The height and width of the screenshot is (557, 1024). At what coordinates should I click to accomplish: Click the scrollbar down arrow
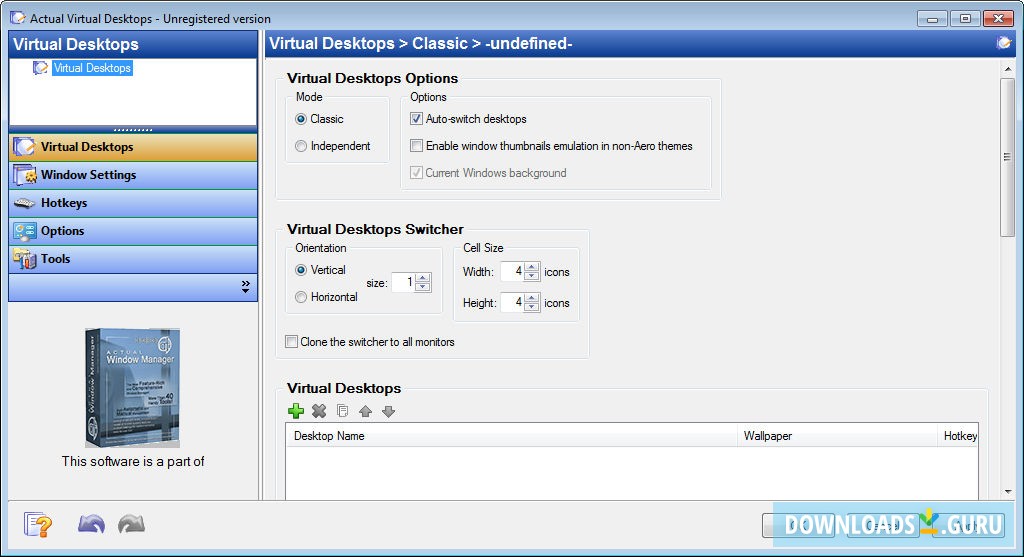1008,492
